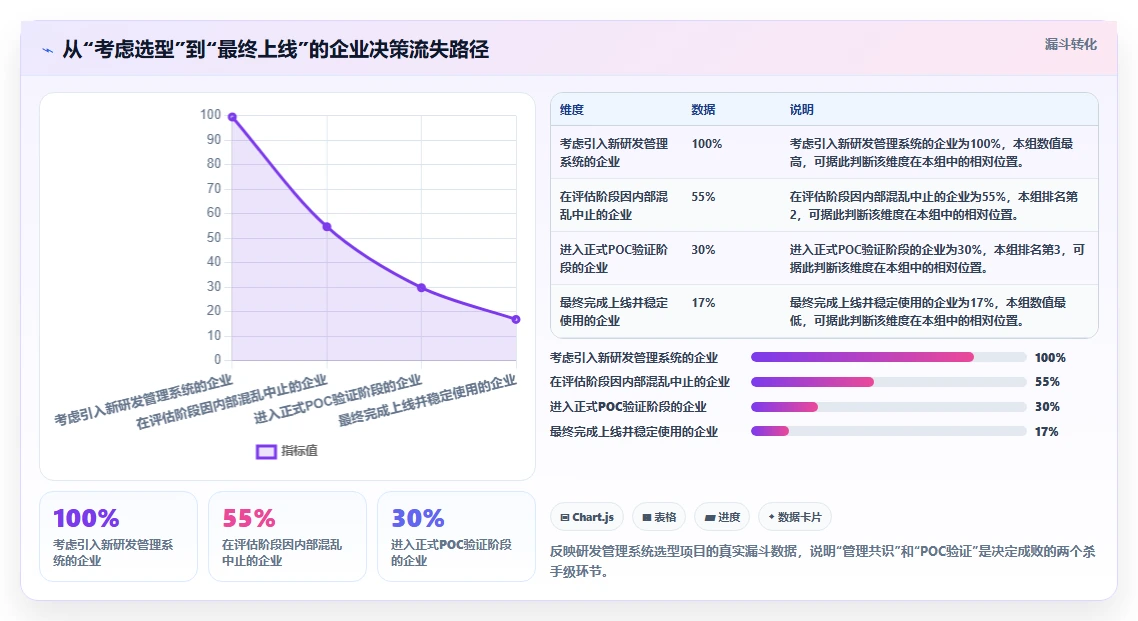Click the lightning icon beside the title
This screenshot has height=621, width=1138.
point(48,50)
